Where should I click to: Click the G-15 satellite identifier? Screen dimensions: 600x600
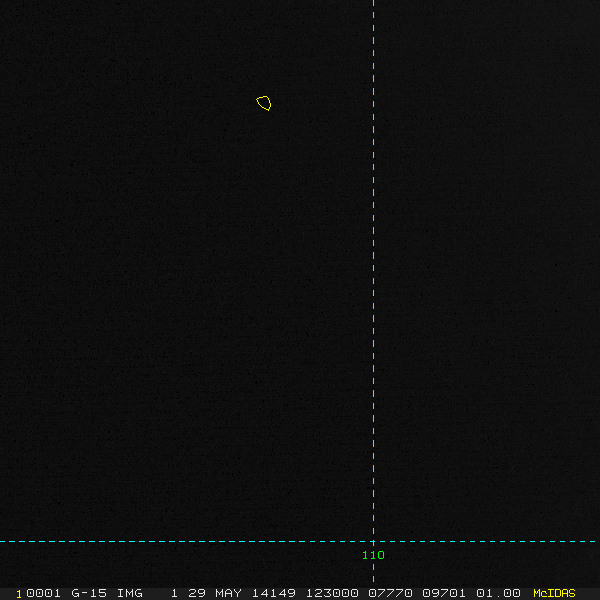[x=89, y=593]
